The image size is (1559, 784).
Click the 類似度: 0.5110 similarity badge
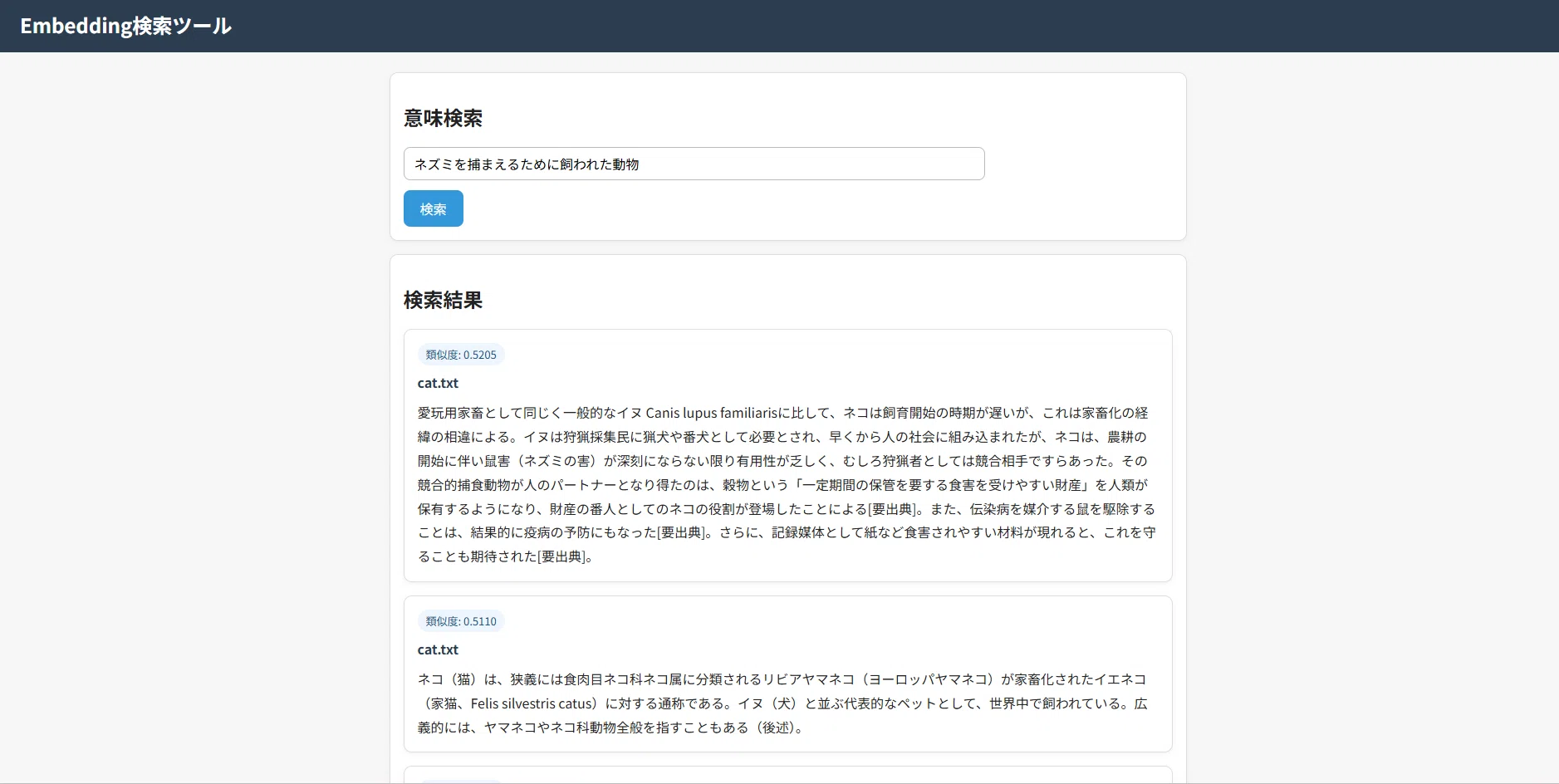point(461,621)
